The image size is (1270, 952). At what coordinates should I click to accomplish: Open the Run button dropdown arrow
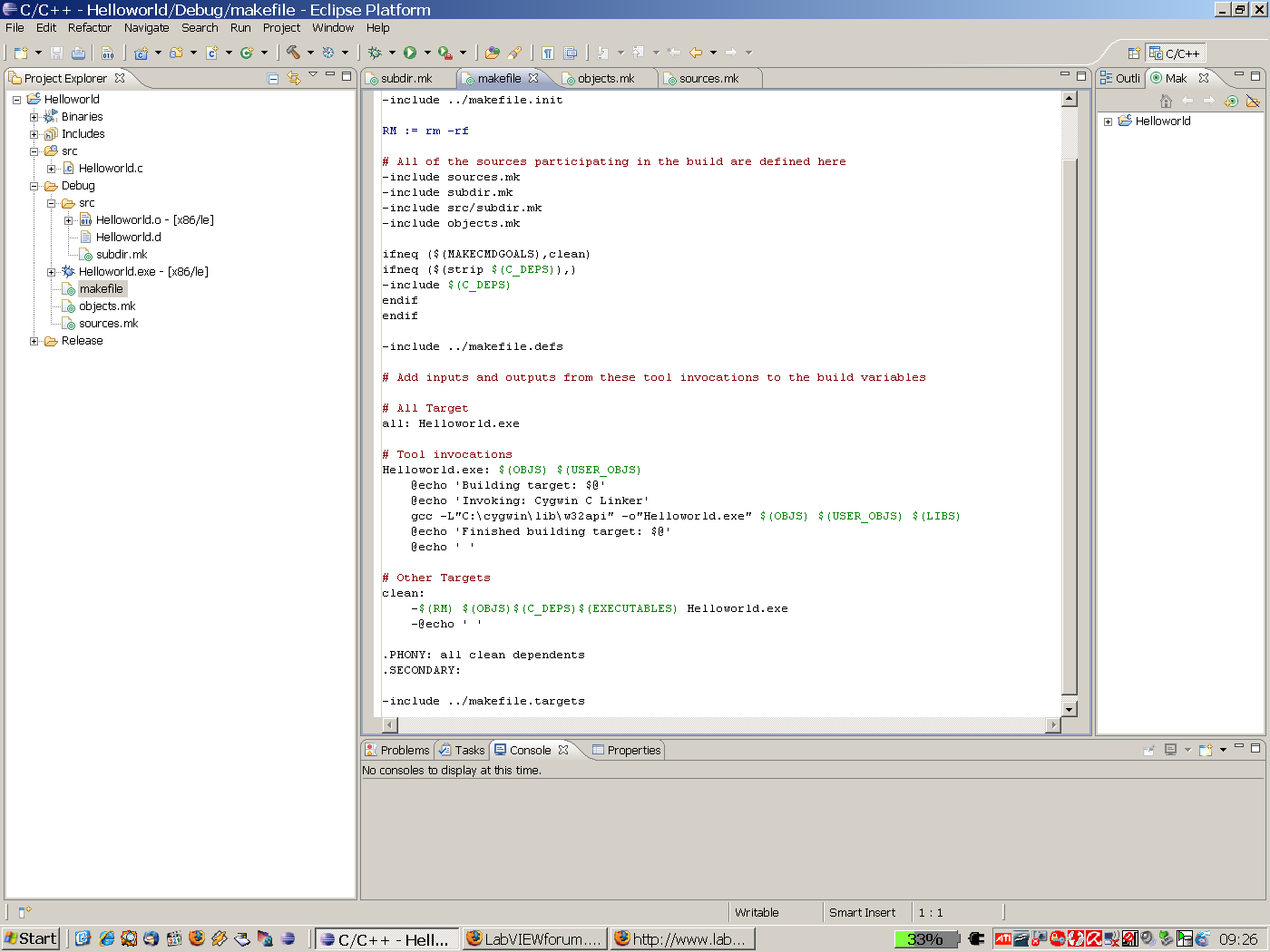coord(427,53)
